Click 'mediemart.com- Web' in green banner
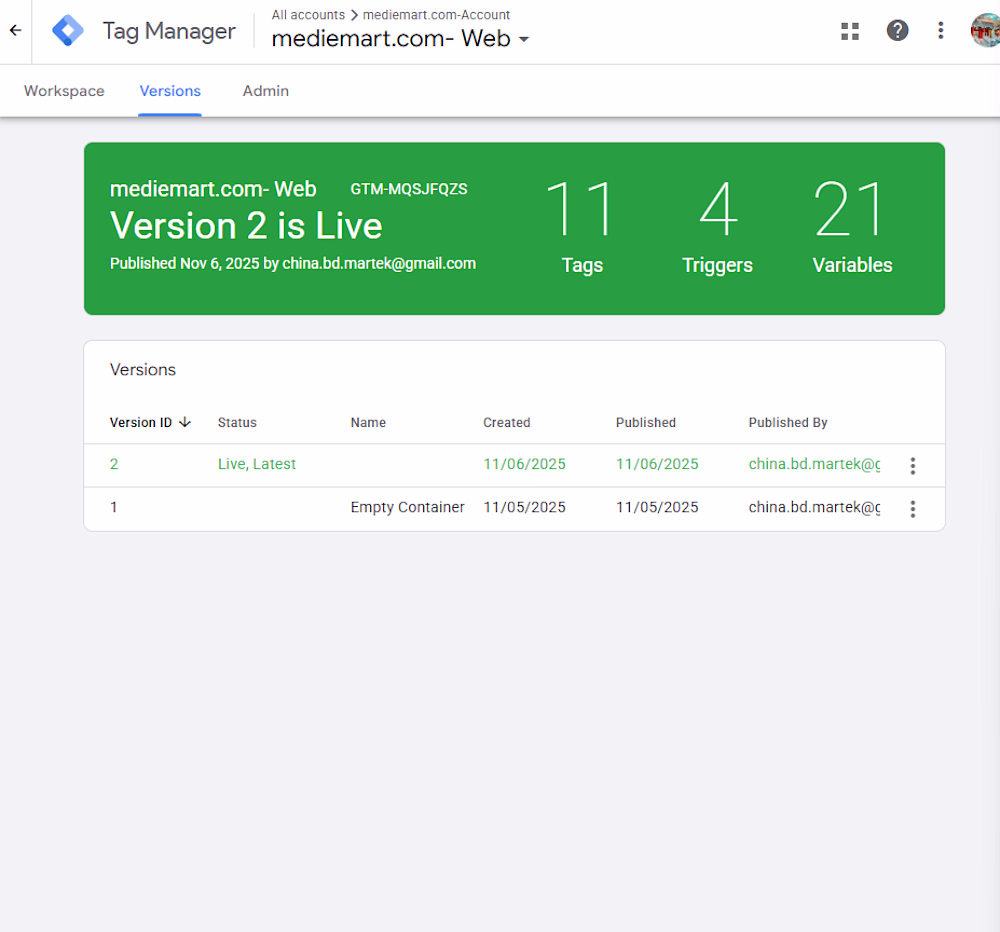Image resolution: width=1000 pixels, height=932 pixels. point(213,189)
